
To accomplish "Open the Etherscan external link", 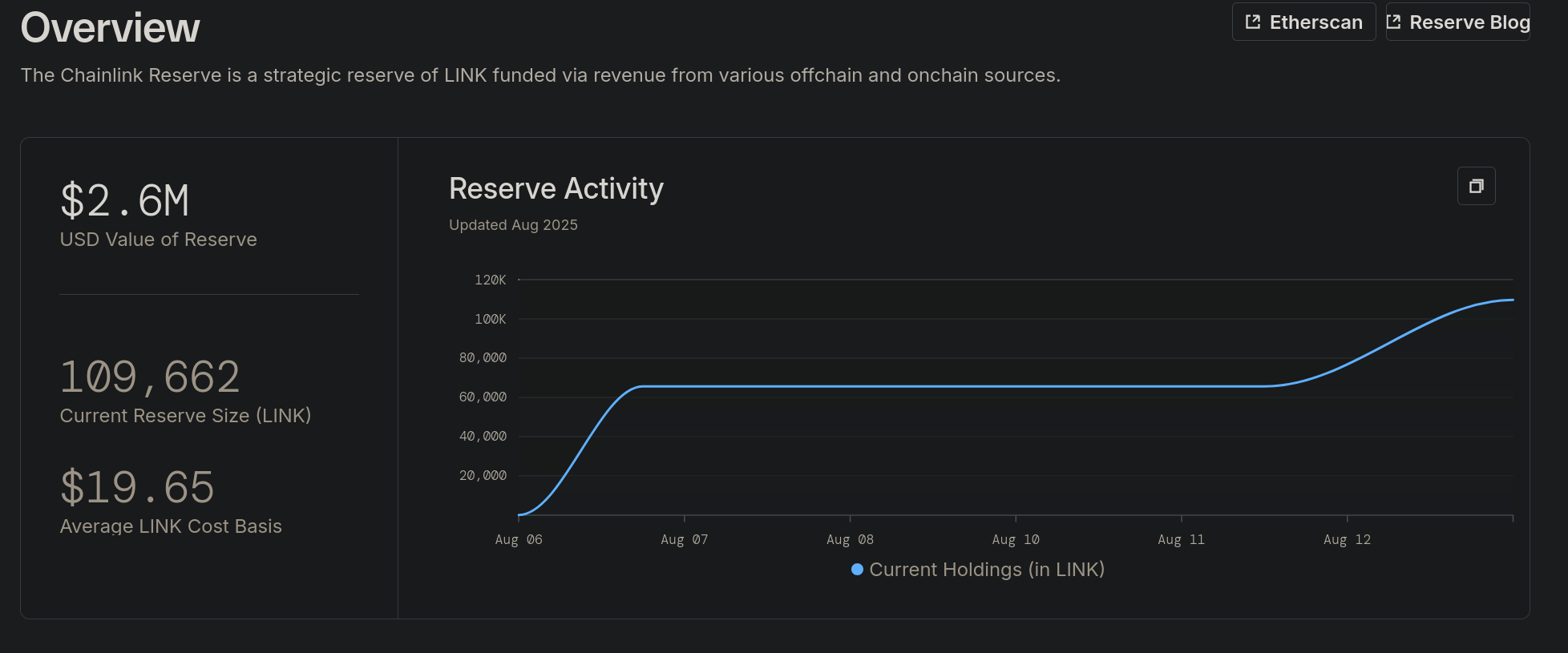I will click(x=1303, y=22).
